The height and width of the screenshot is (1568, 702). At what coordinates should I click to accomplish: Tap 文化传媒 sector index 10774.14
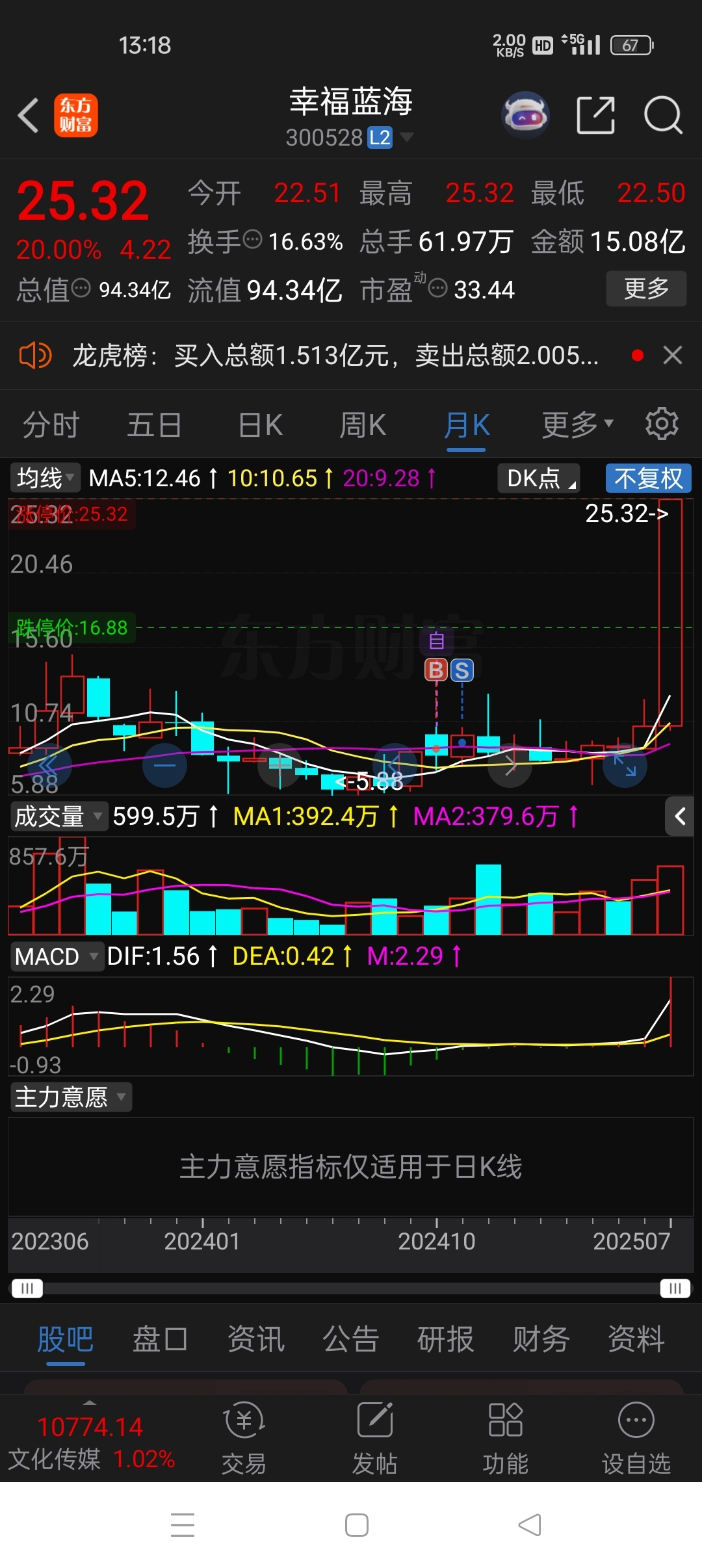click(91, 1442)
